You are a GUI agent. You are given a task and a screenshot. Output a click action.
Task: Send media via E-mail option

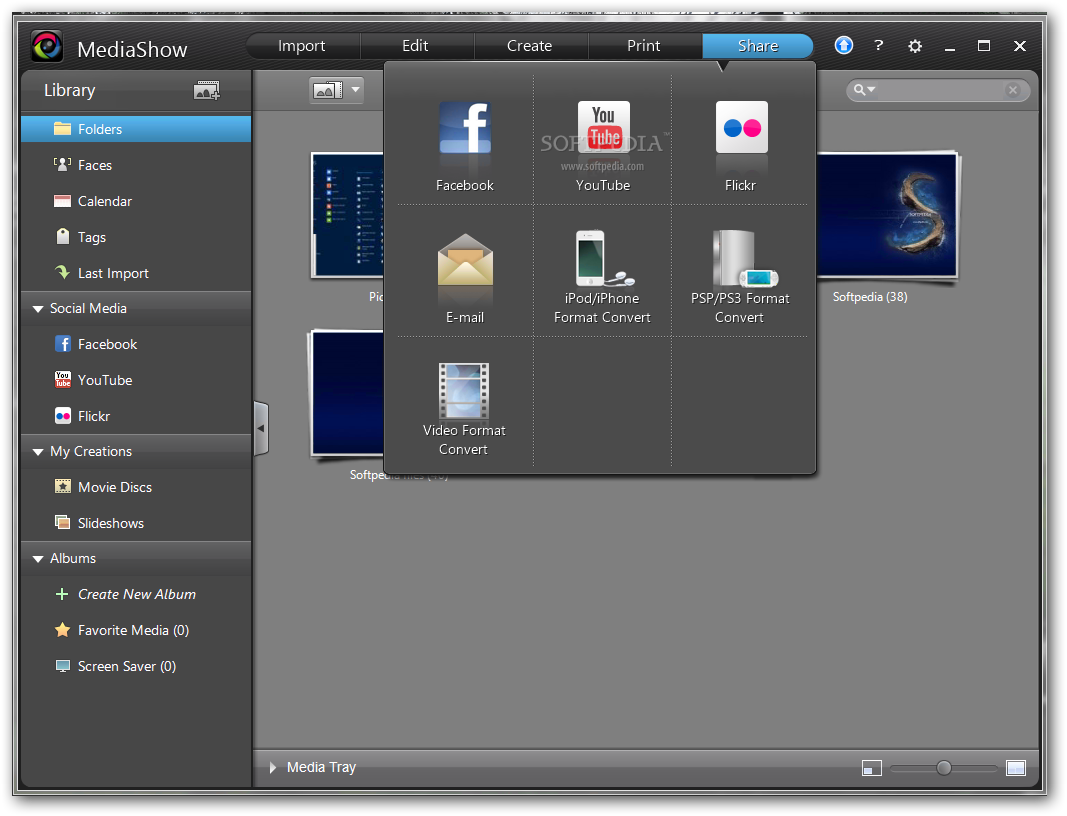[465, 279]
